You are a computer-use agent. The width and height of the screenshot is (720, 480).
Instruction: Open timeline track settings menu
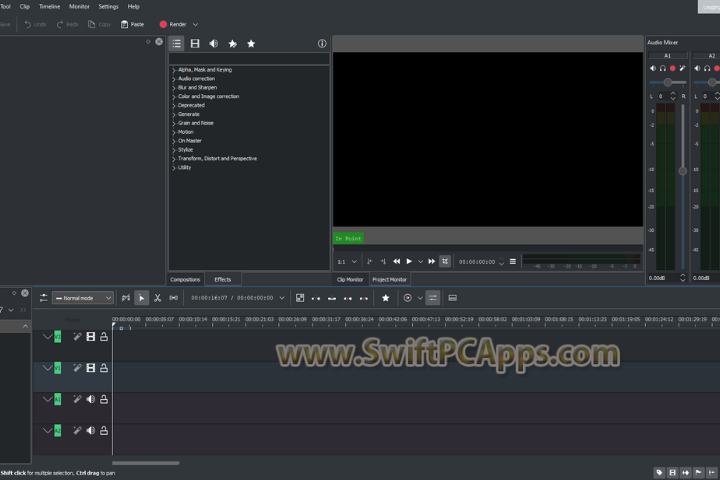[x=44, y=298]
